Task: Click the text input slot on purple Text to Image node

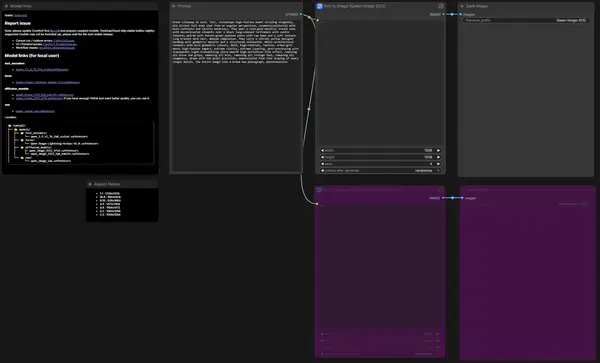Action: (317, 204)
